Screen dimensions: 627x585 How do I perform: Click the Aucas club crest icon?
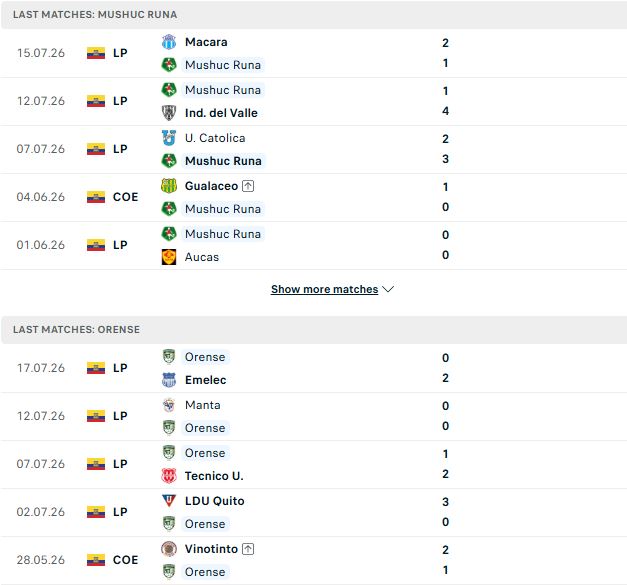[x=169, y=257]
